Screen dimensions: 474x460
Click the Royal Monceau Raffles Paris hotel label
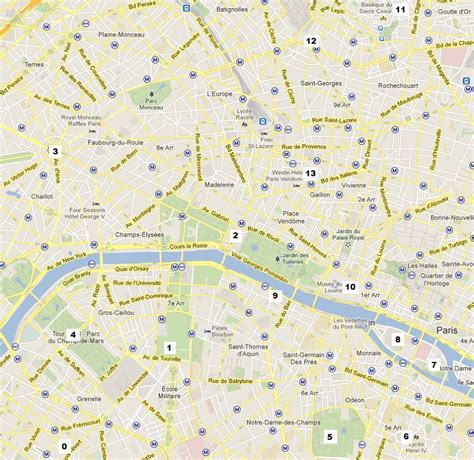(81, 120)
